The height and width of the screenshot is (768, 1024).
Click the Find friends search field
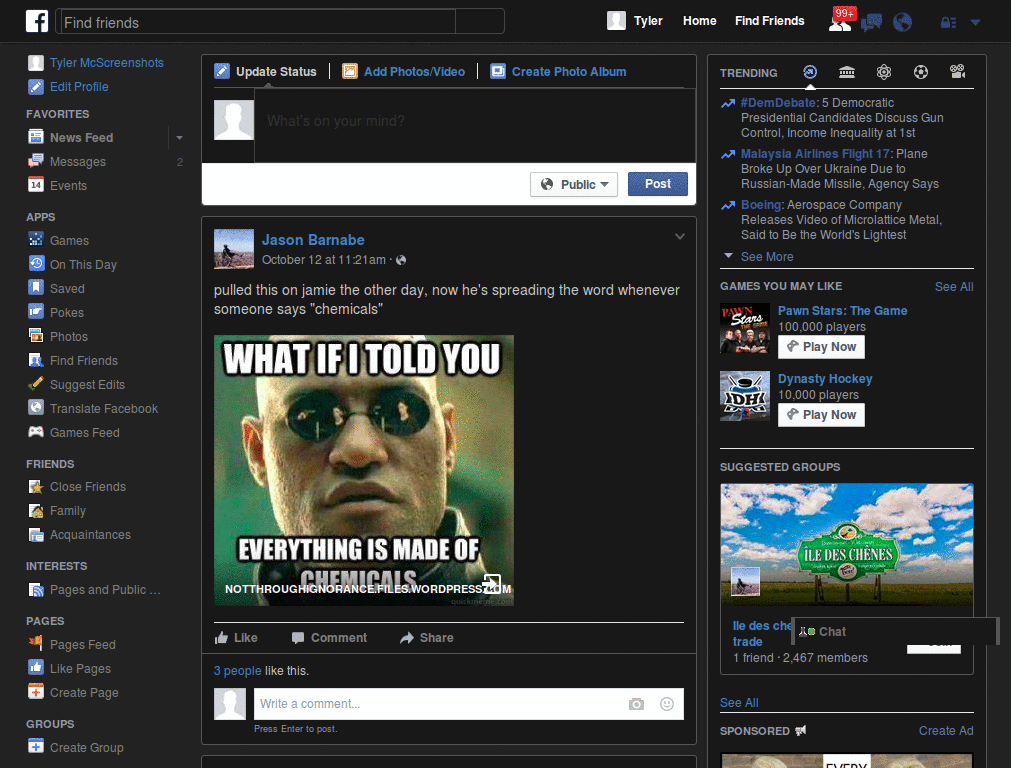coord(257,22)
